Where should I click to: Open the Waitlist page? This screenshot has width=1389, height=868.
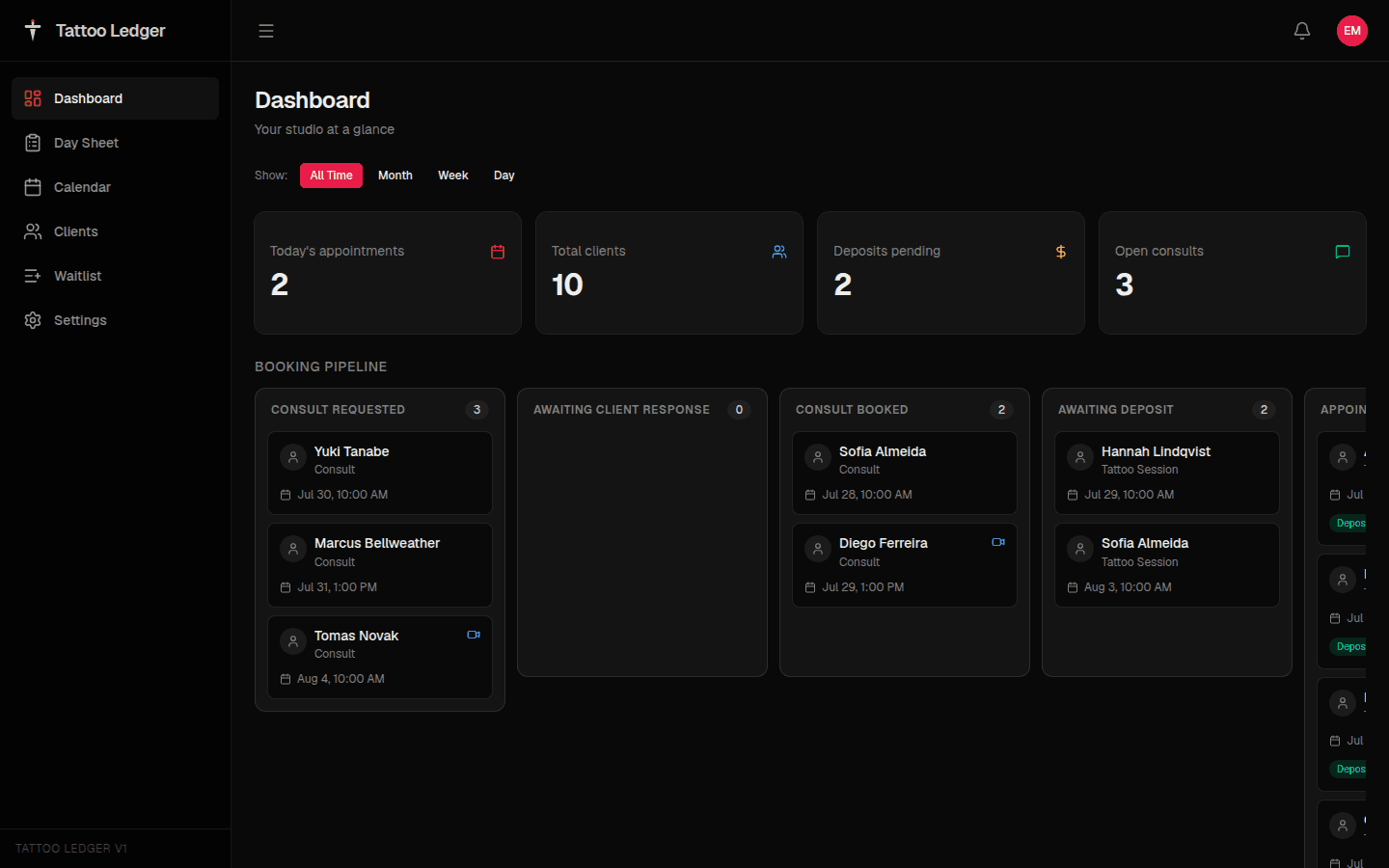(115, 276)
